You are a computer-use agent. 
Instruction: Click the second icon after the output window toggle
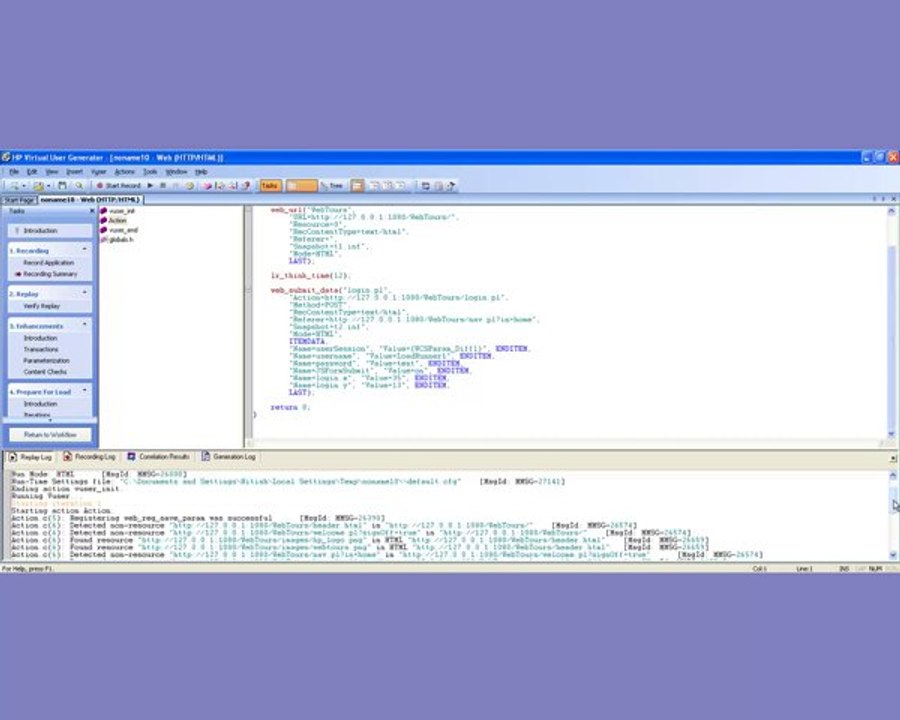(387, 185)
